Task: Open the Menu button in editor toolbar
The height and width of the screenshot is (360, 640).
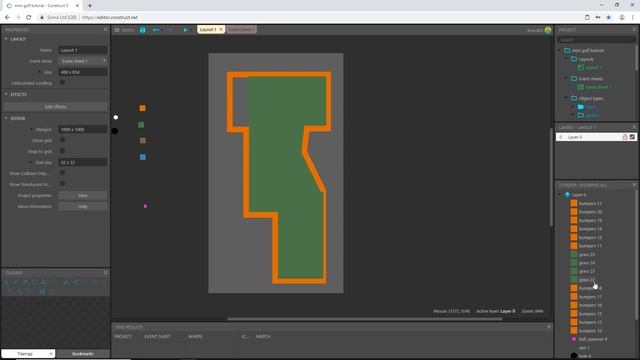Action: (x=124, y=30)
